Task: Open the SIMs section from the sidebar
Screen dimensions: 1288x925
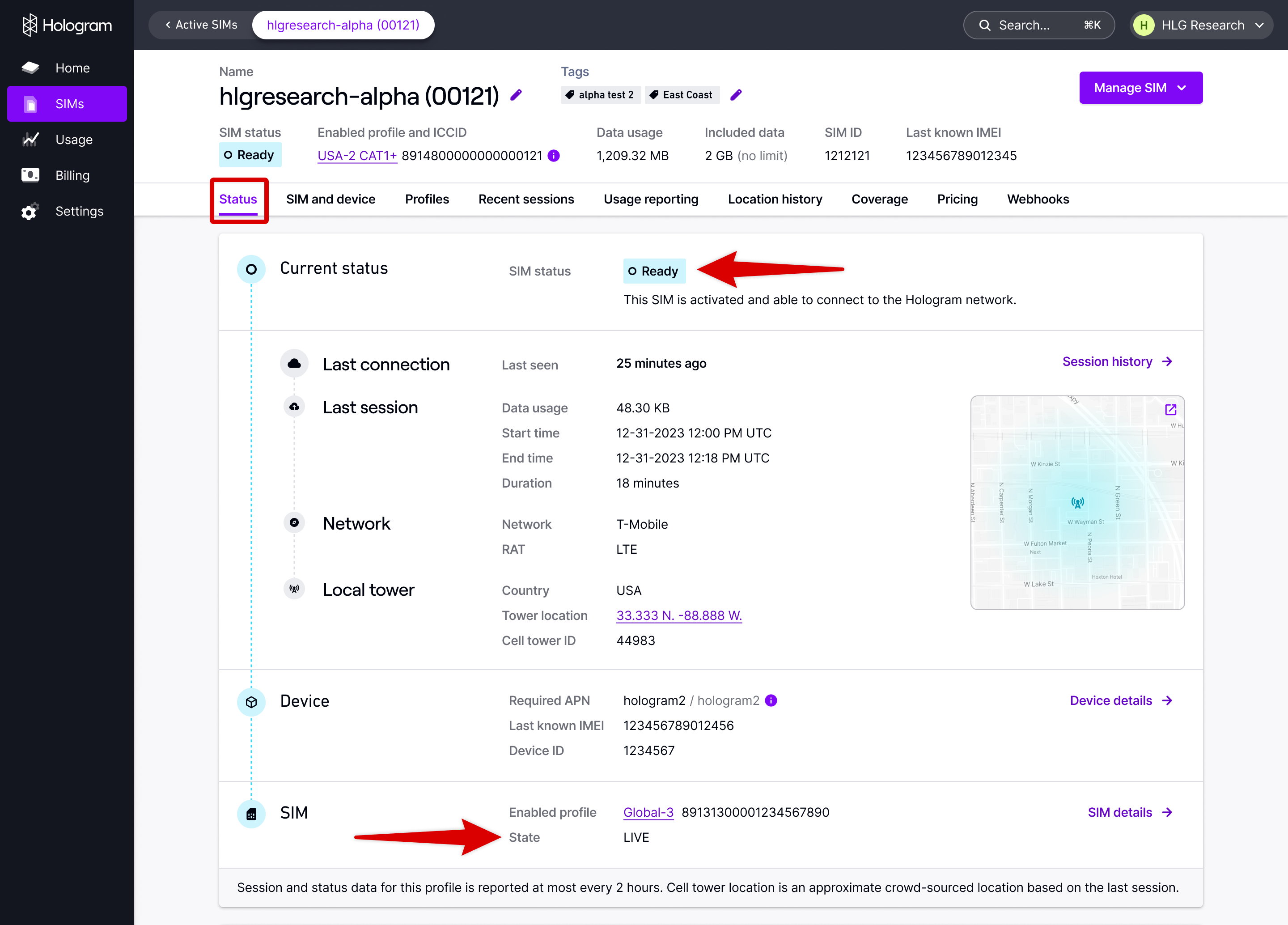Action: pyautogui.click(x=68, y=103)
